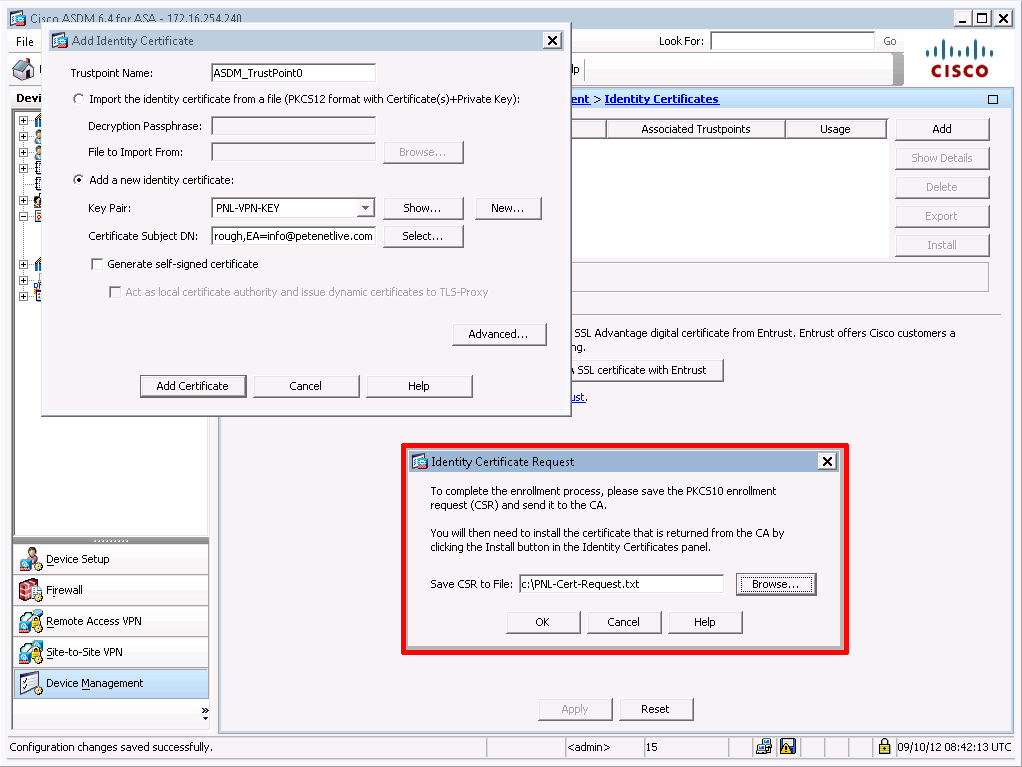Image resolution: width=1022 pixels, height=767 pixels.
Task: Click Select... for Certificate Subject DN
Action: [x=423, y=237]
